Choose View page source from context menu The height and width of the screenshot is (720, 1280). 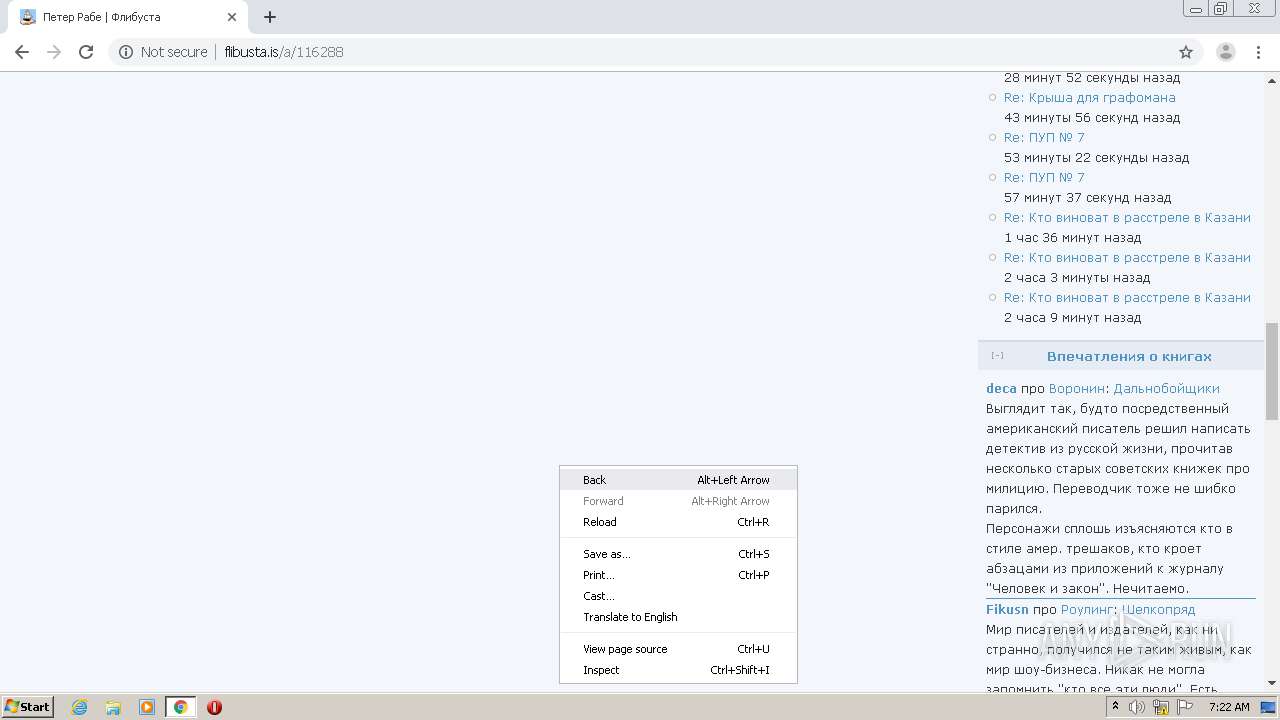click(678, 649)
